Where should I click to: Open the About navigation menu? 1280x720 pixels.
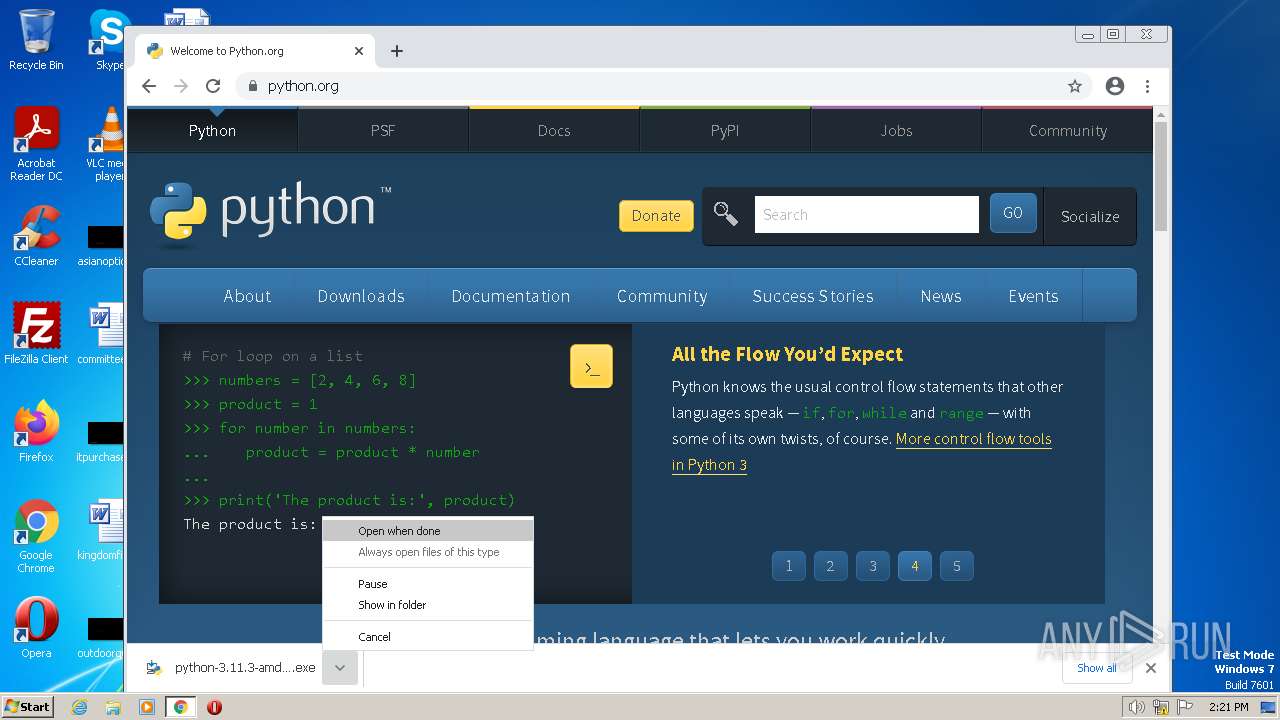point(247,296)
